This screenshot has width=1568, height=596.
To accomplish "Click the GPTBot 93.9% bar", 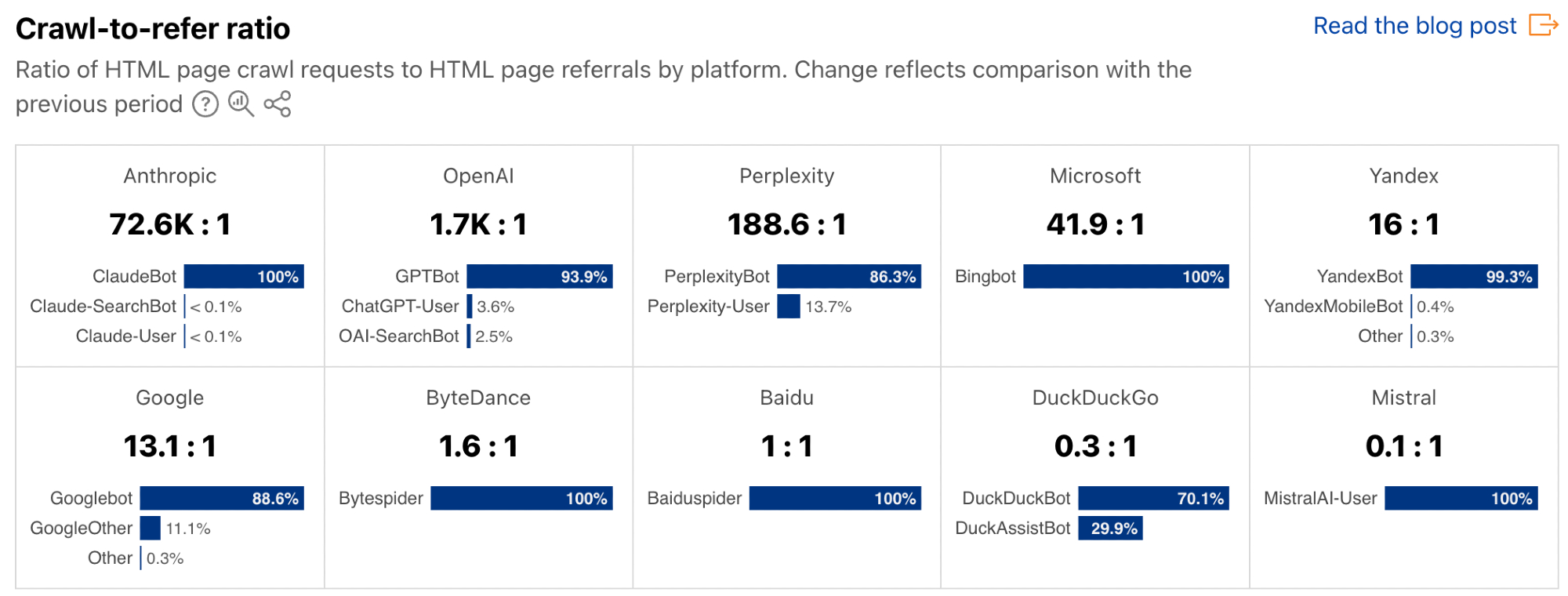I will click(539, 276).
